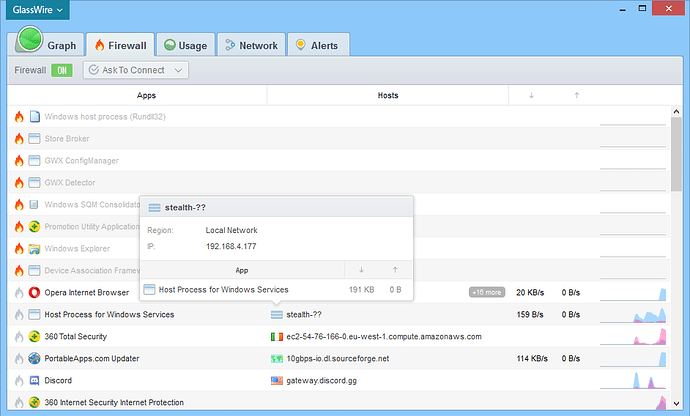Click the flame icon beside Store Broker
Image resolution: width=690 pixels, height=416 pixels.
tap(19, 139)
